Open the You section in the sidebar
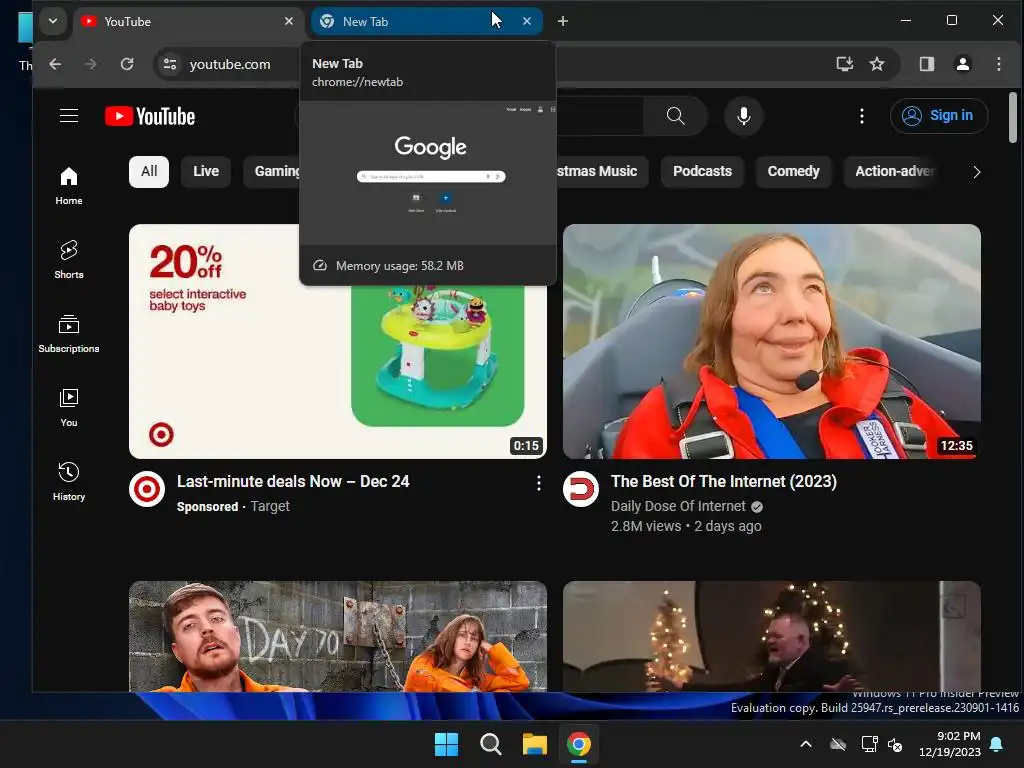Screen dimensions: 1024x768 (69, 408)
